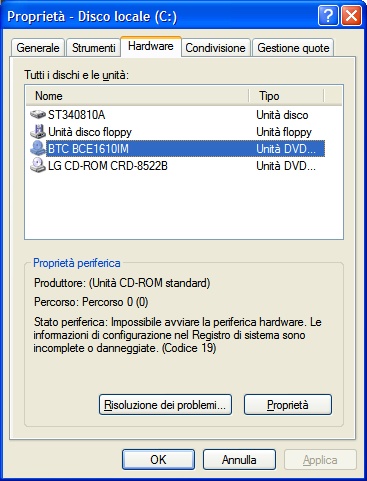Open Risoluzione dei problemi troubleshooter
Screen dimensions: 367x481
coord(165,405)
